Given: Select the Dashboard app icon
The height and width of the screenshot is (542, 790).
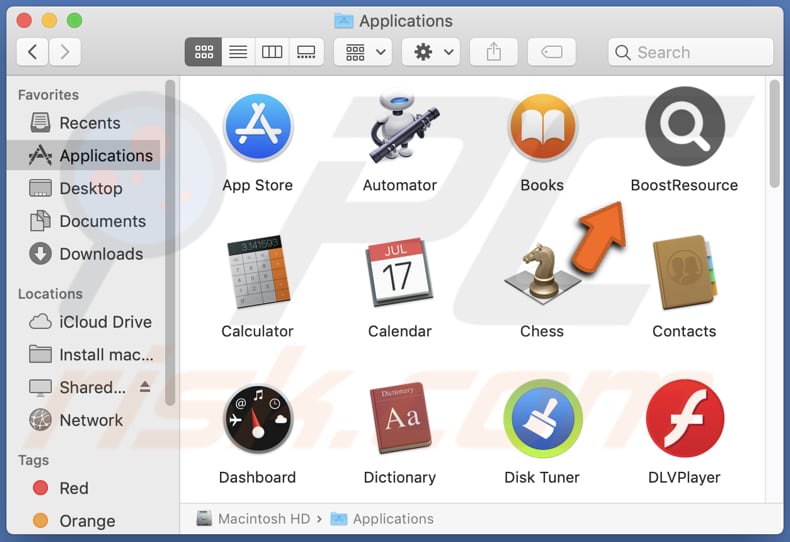Looking at the screenshot, I should pos(258,419).
